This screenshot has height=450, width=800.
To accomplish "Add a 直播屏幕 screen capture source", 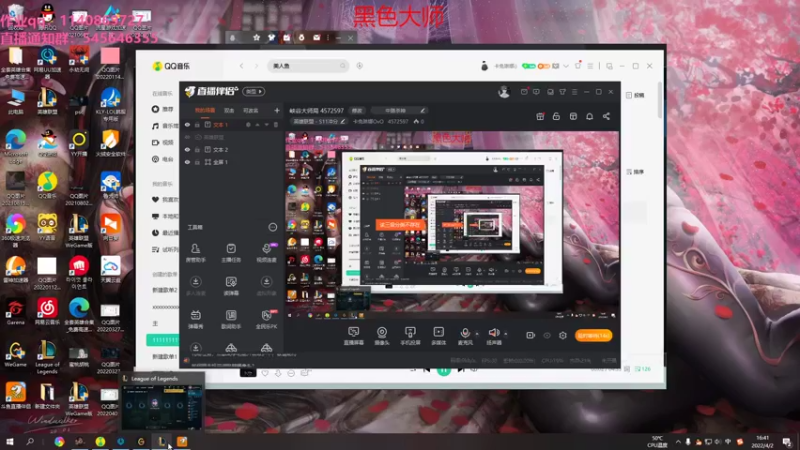I will (354, 336).
